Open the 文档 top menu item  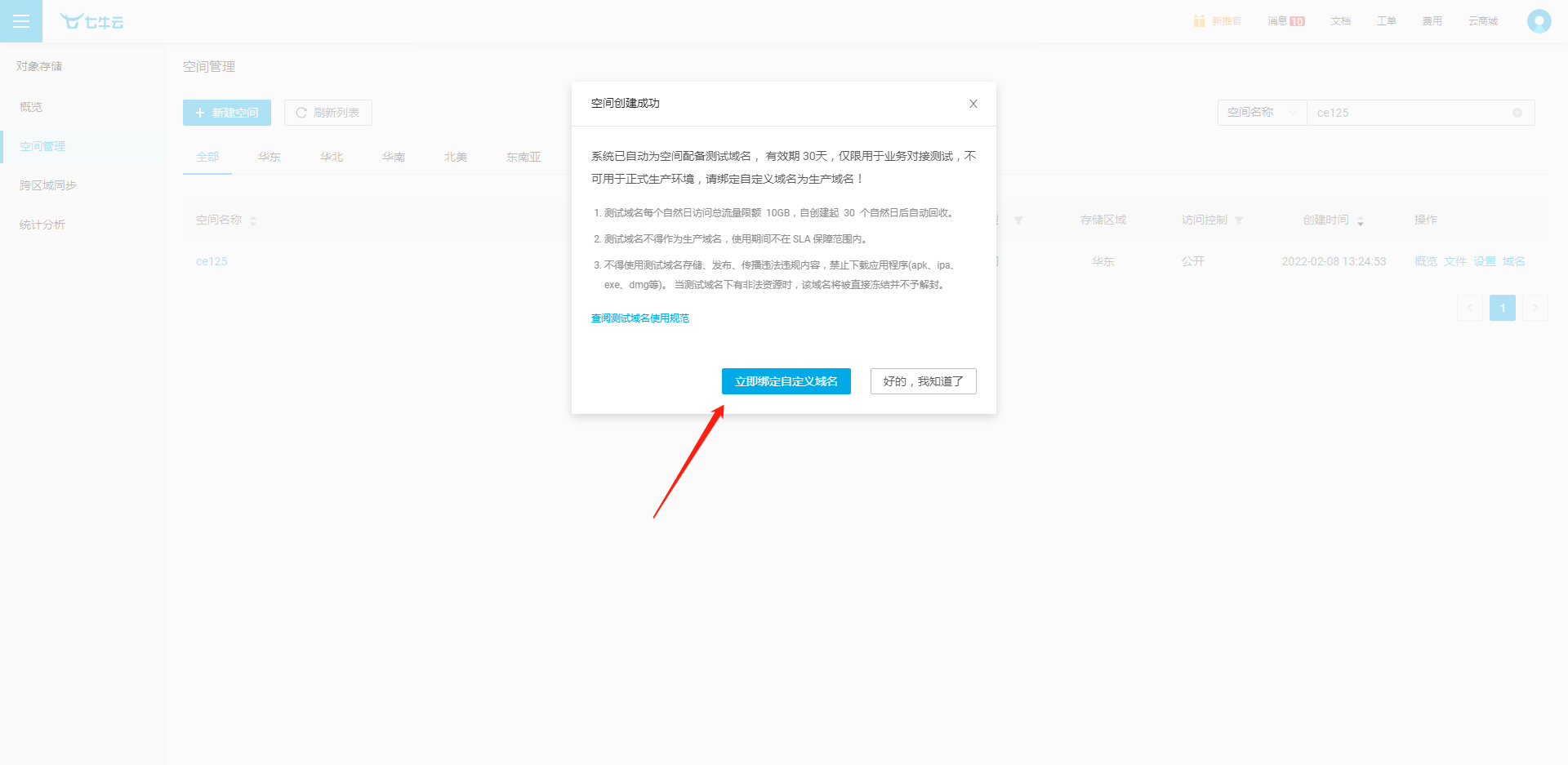[x=1340, y=21]
